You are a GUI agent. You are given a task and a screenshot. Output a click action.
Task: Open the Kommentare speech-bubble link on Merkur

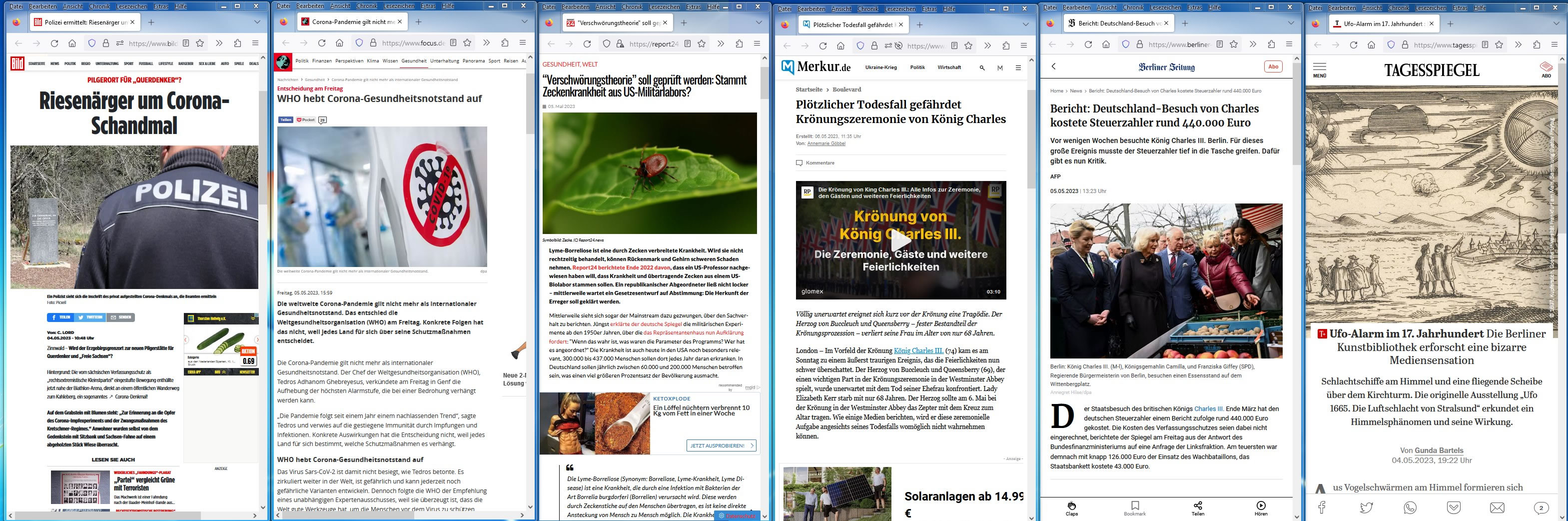point(815,162)
